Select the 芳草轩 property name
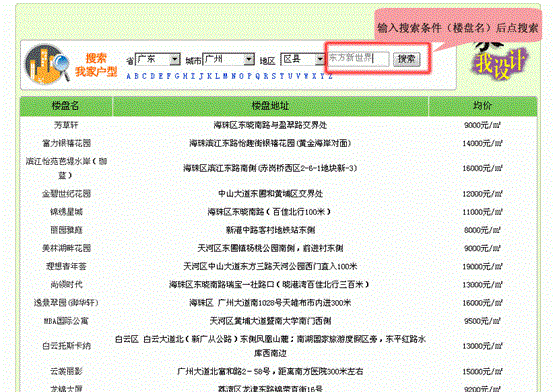Image resolution: width=555 pixels, height=392 pixels. 66,125
